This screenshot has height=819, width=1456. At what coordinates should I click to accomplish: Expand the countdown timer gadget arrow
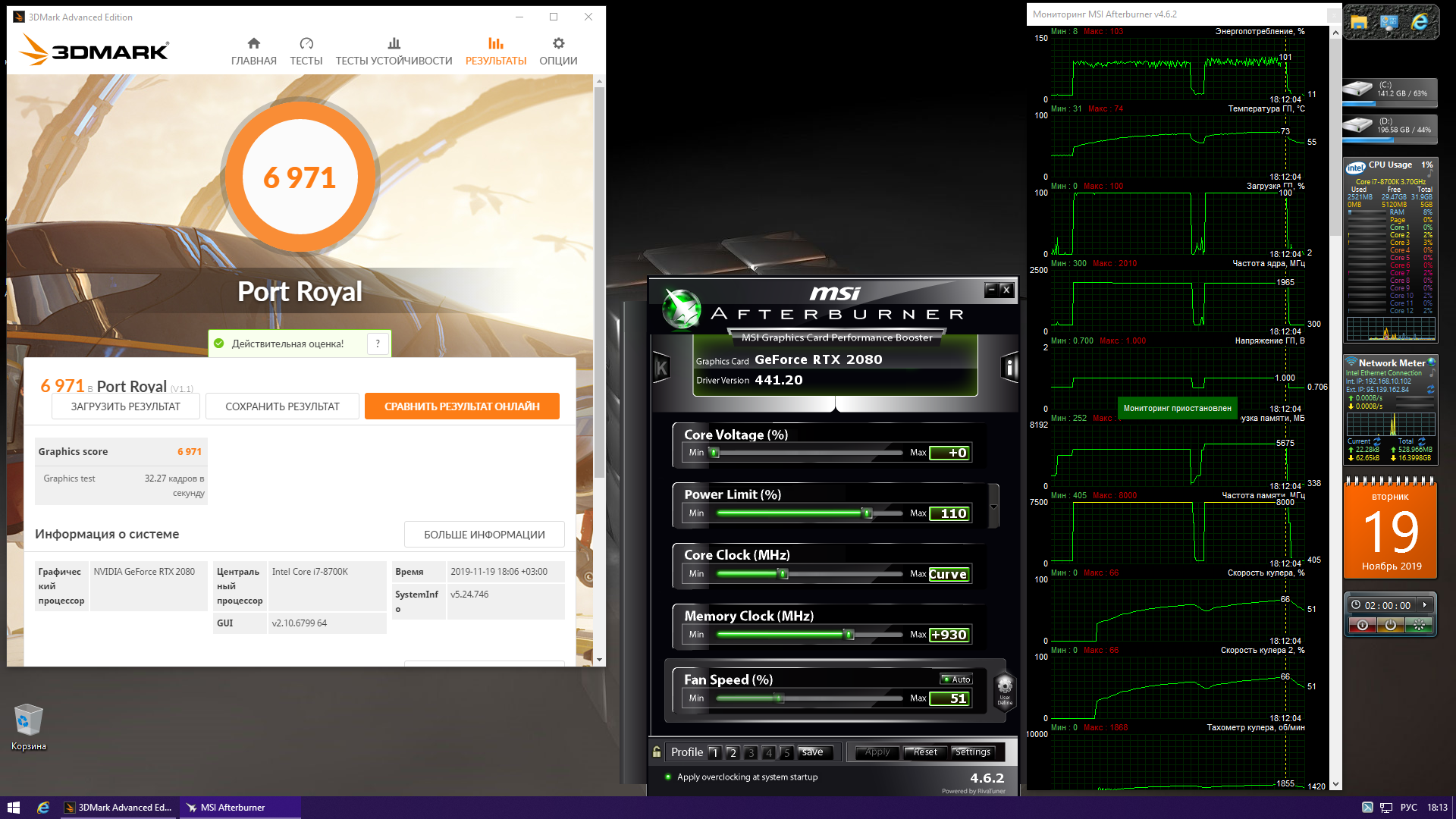click(x=1425, y=605)
